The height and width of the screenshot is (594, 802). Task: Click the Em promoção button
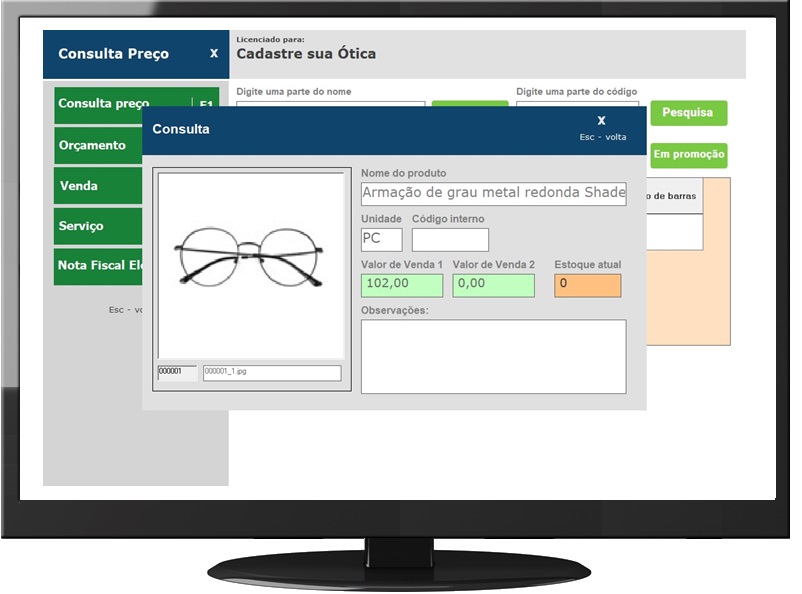pos(689,155)
